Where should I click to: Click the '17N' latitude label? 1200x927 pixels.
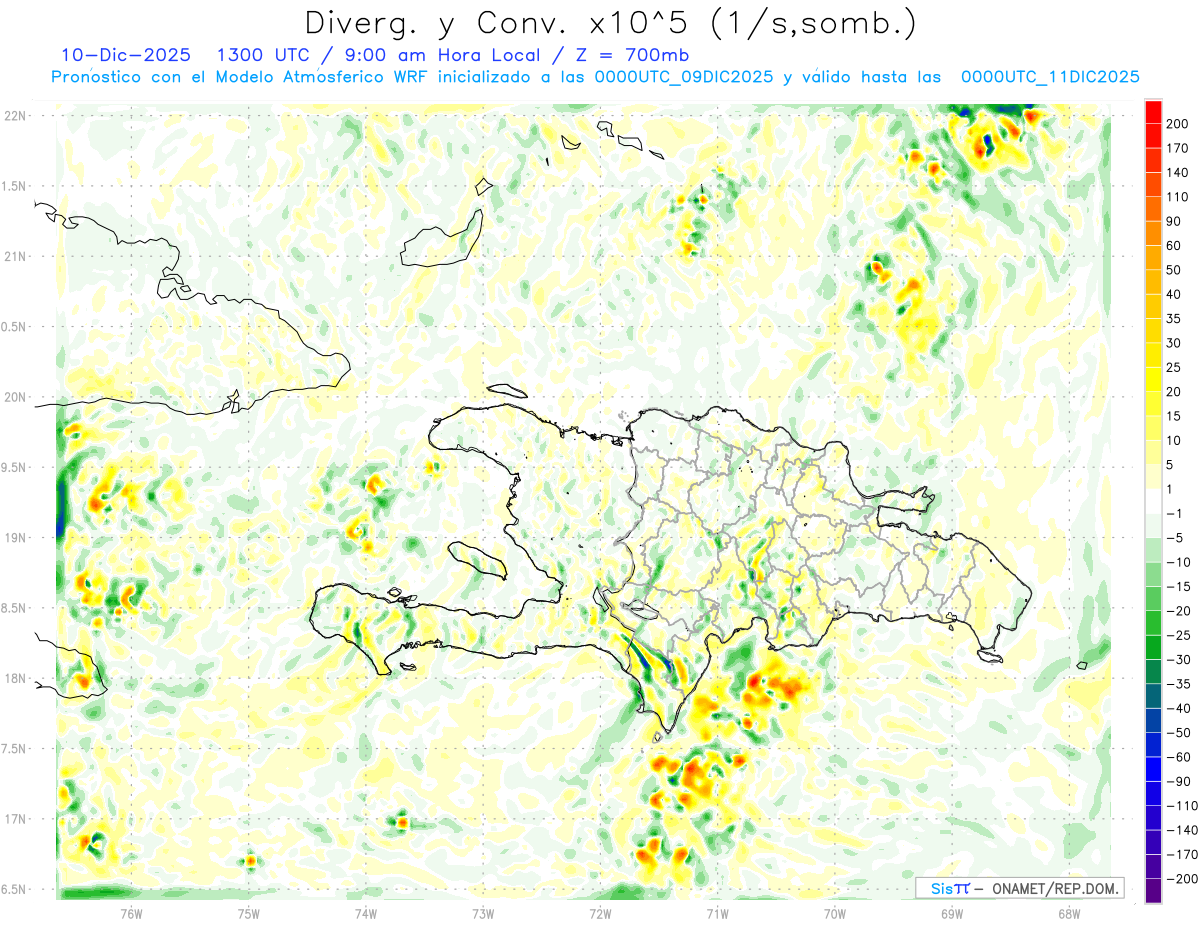point(14,819)
